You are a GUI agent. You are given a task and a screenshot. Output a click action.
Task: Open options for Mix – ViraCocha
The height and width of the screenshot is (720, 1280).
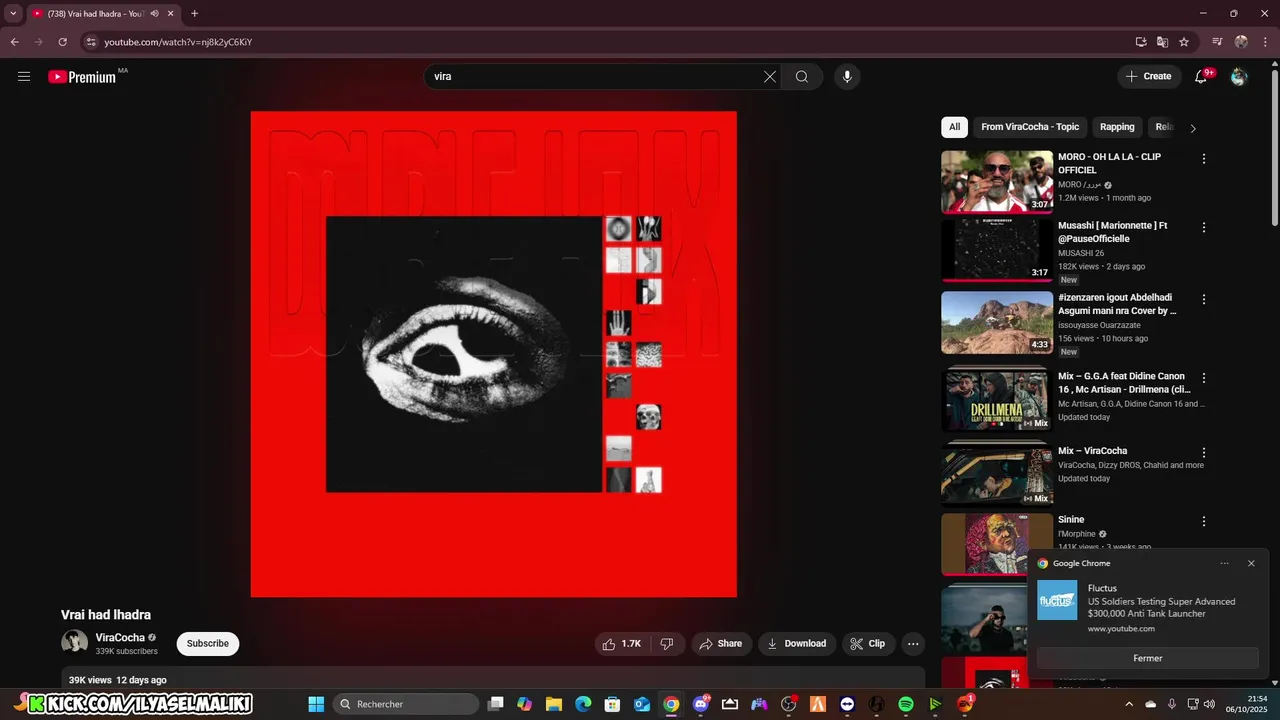tap(1204, 453)
